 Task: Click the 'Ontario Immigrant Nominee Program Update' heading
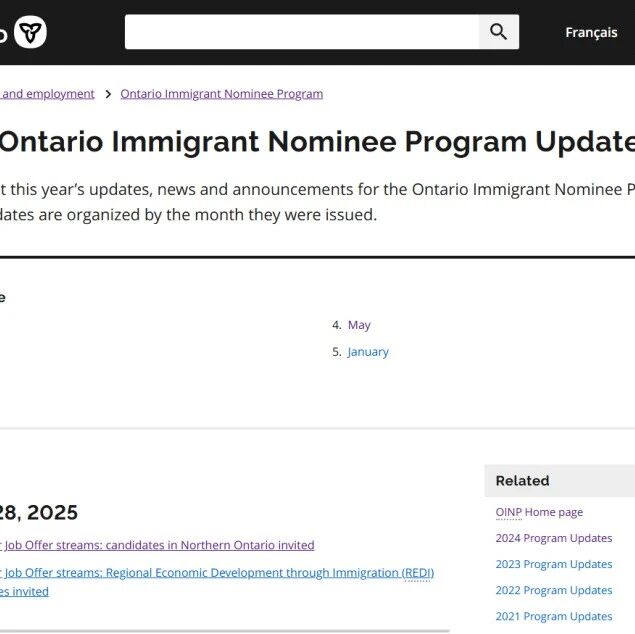(318, 142)
